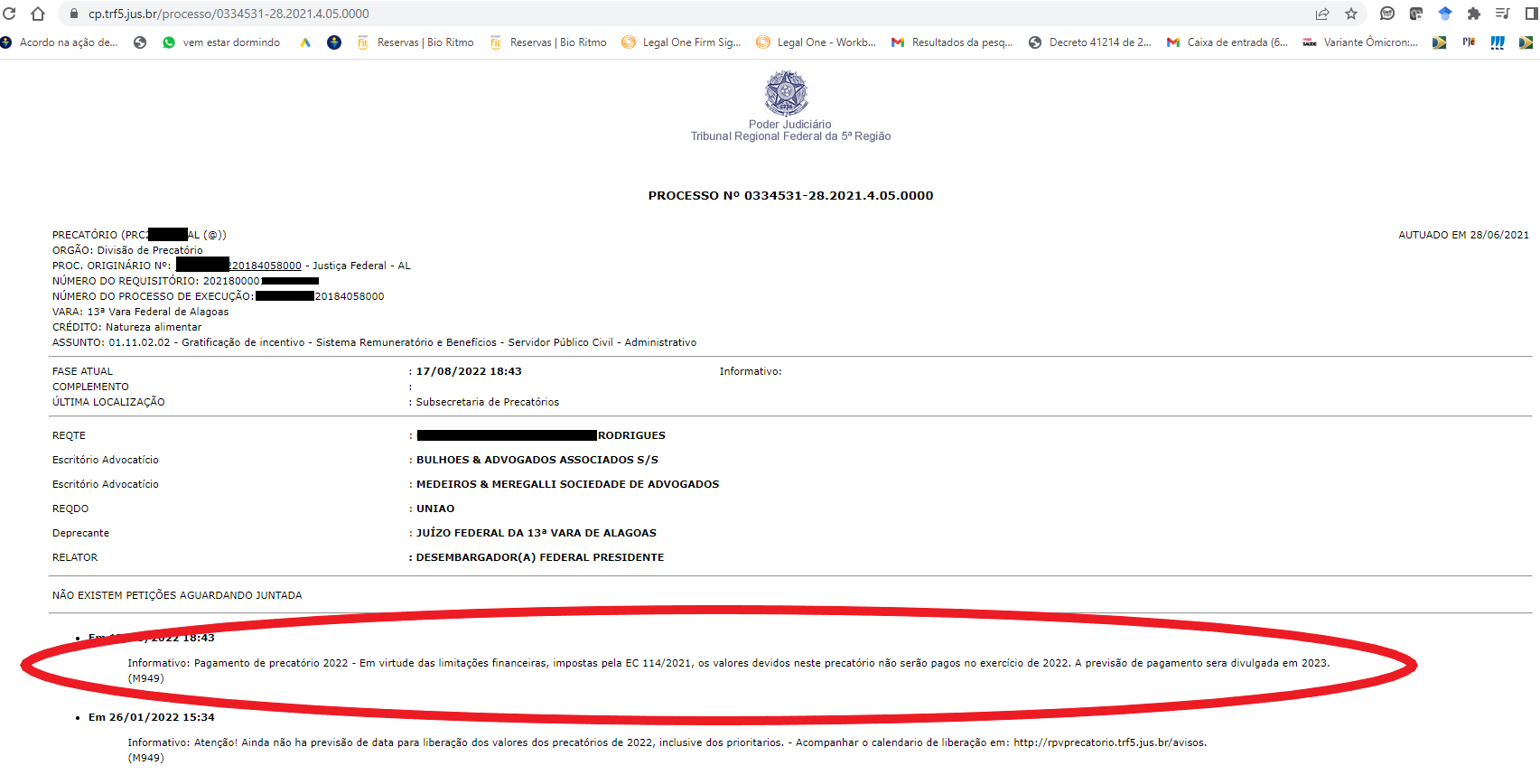The height and width of the screenshot is (784, 1540).
Task: Open the Extensions puzzle-piece menu
Action: pos(1474,14)
